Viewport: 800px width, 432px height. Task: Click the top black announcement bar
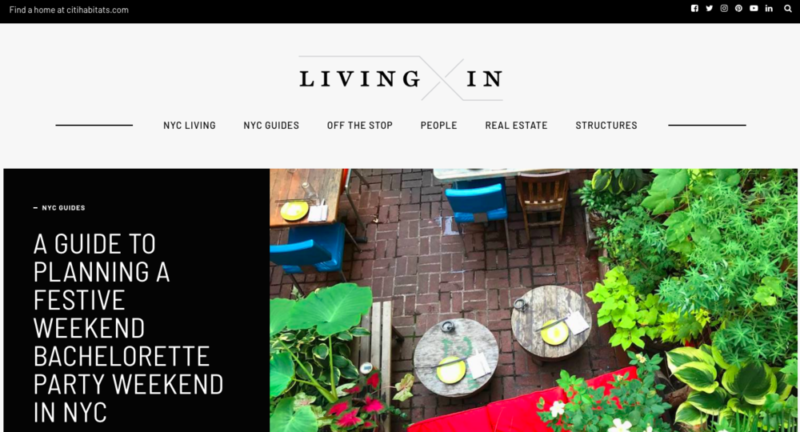tap(400, 11)
